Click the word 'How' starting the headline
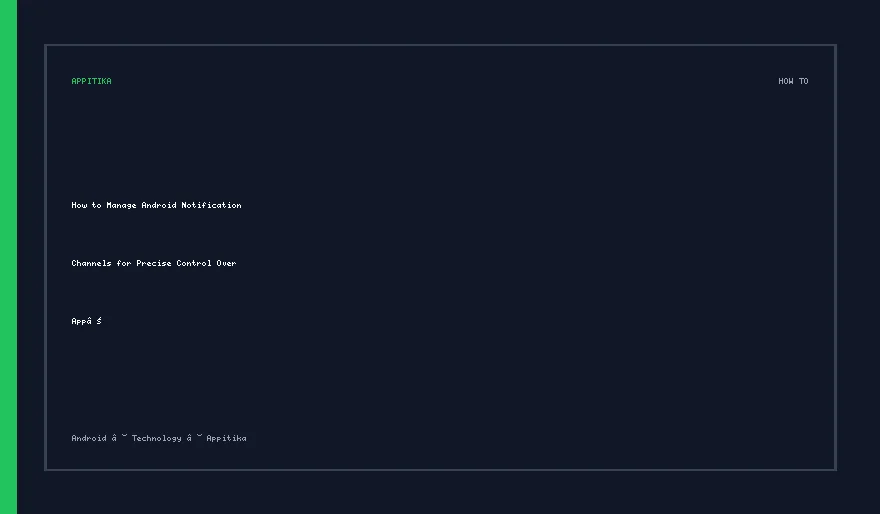Image resolution: width=880 pixels, height=514 pixels. point(79,205)
